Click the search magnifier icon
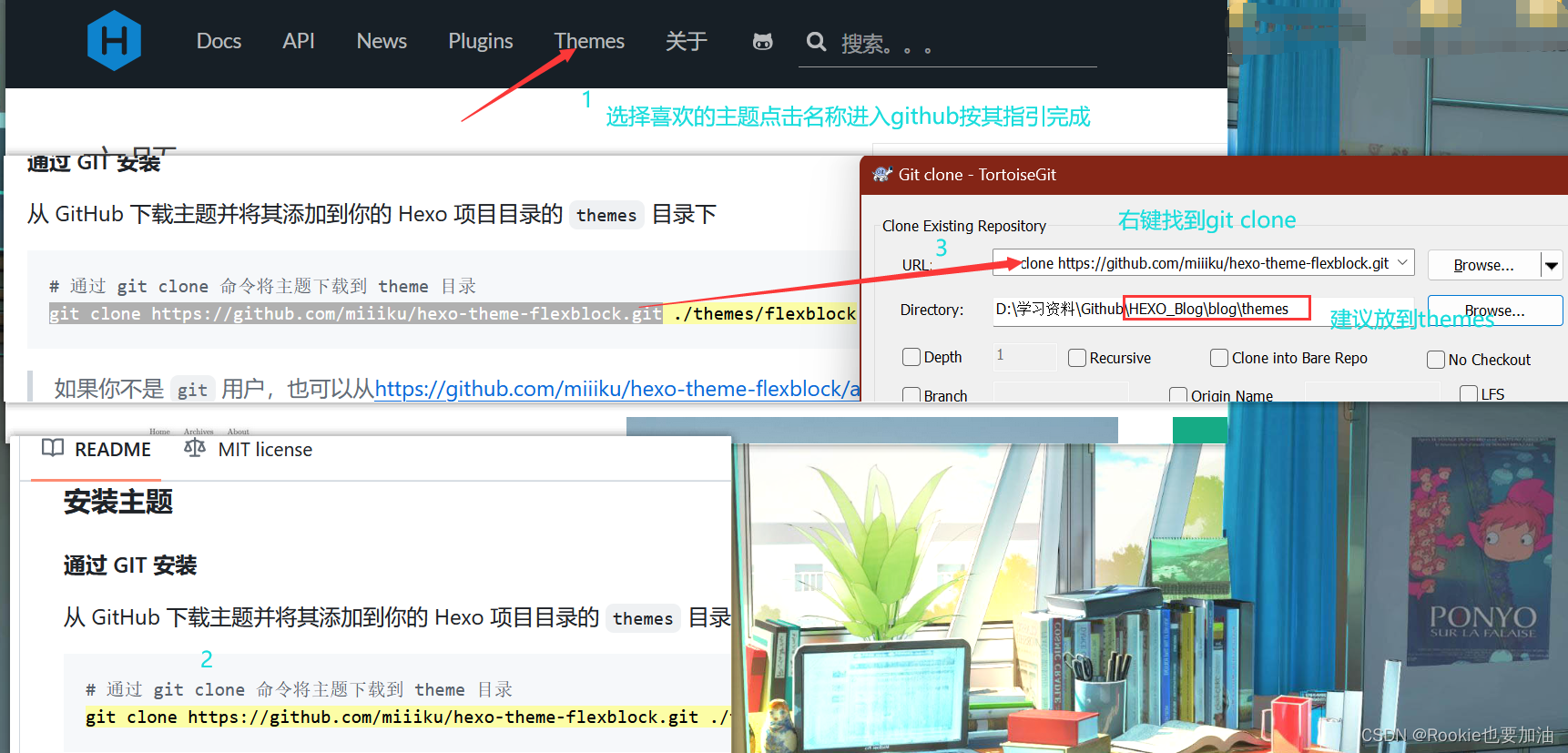 tap(817, 42)
